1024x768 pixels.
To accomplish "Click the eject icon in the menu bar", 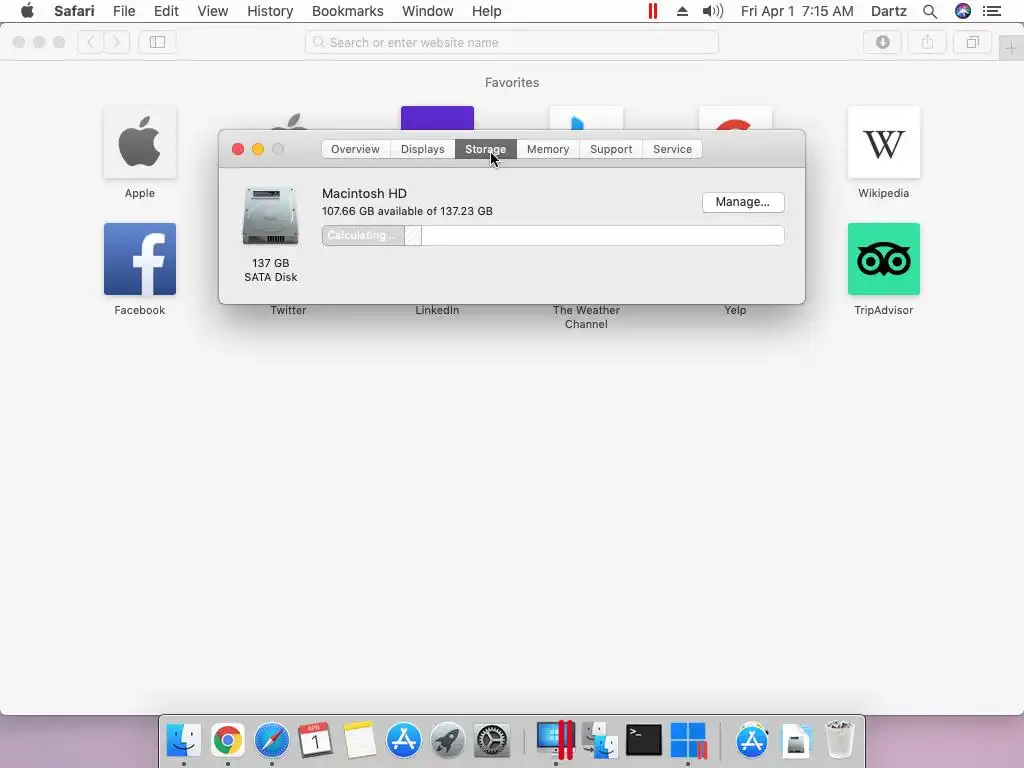I will click(x=682, y=11).
